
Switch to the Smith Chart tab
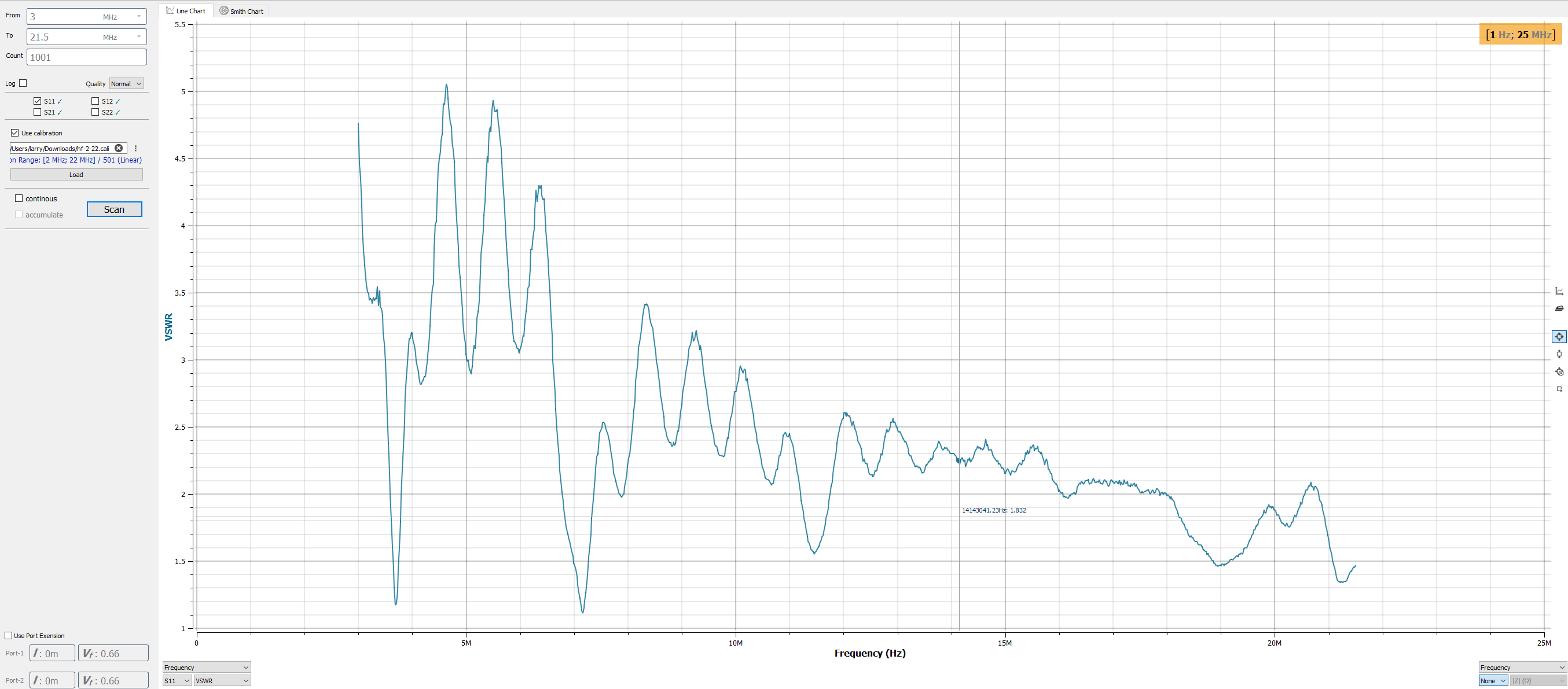[x=241, y=11]
